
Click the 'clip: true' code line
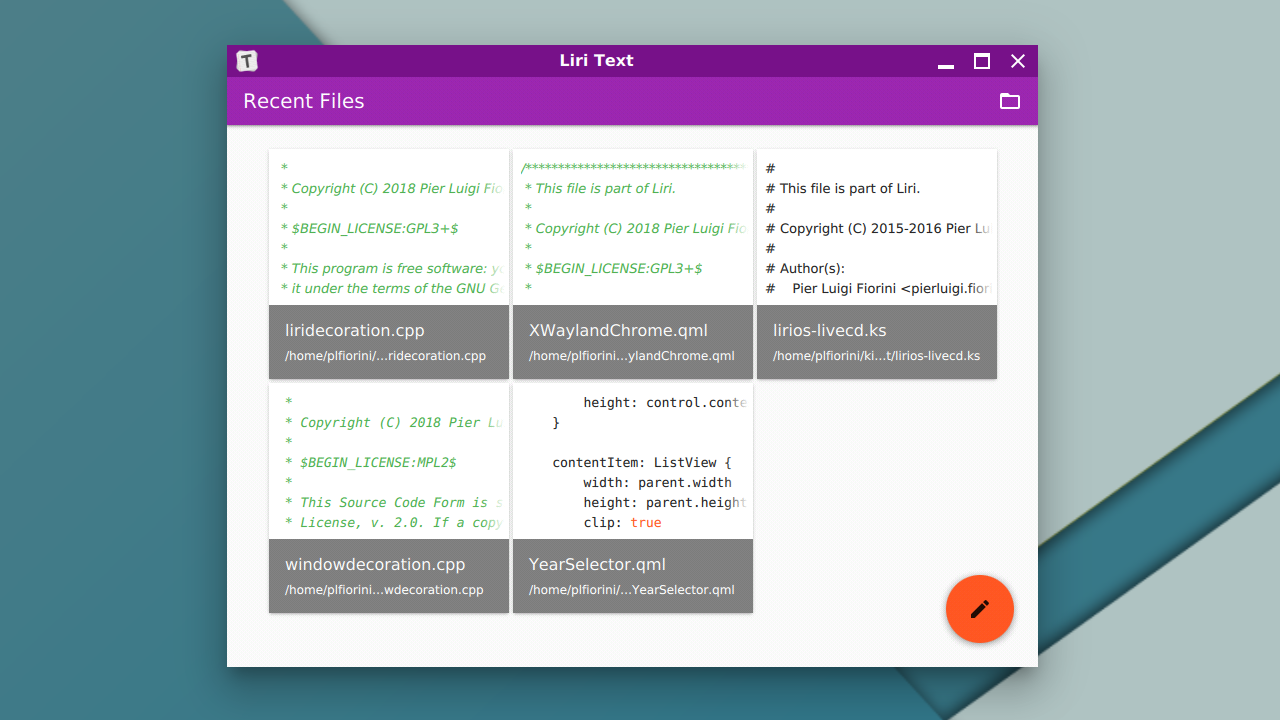pyautogui.click(x=622, y=523)
